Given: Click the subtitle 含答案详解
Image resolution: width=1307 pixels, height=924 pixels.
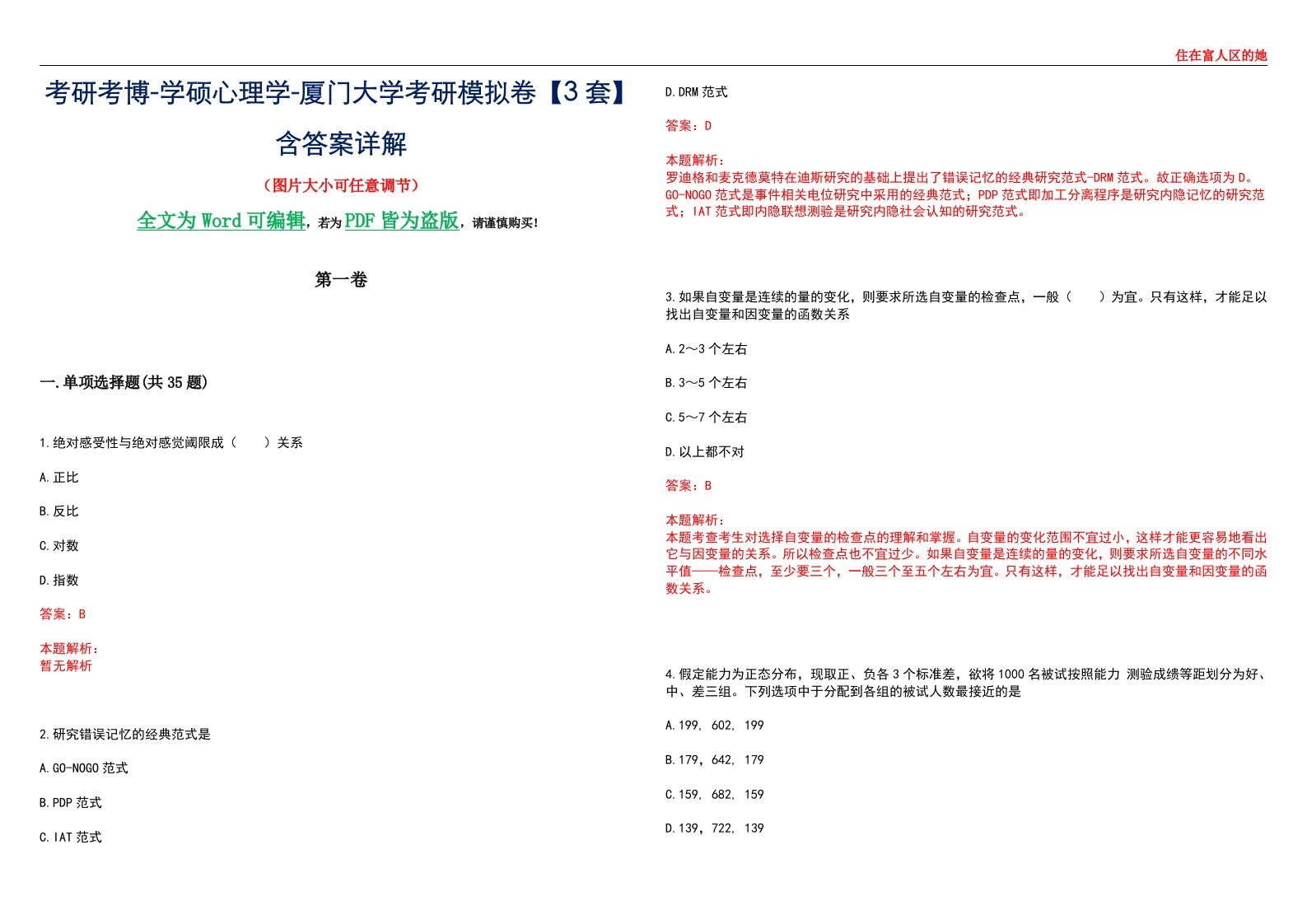Looking at the screenshot, I should pos(341,143).
